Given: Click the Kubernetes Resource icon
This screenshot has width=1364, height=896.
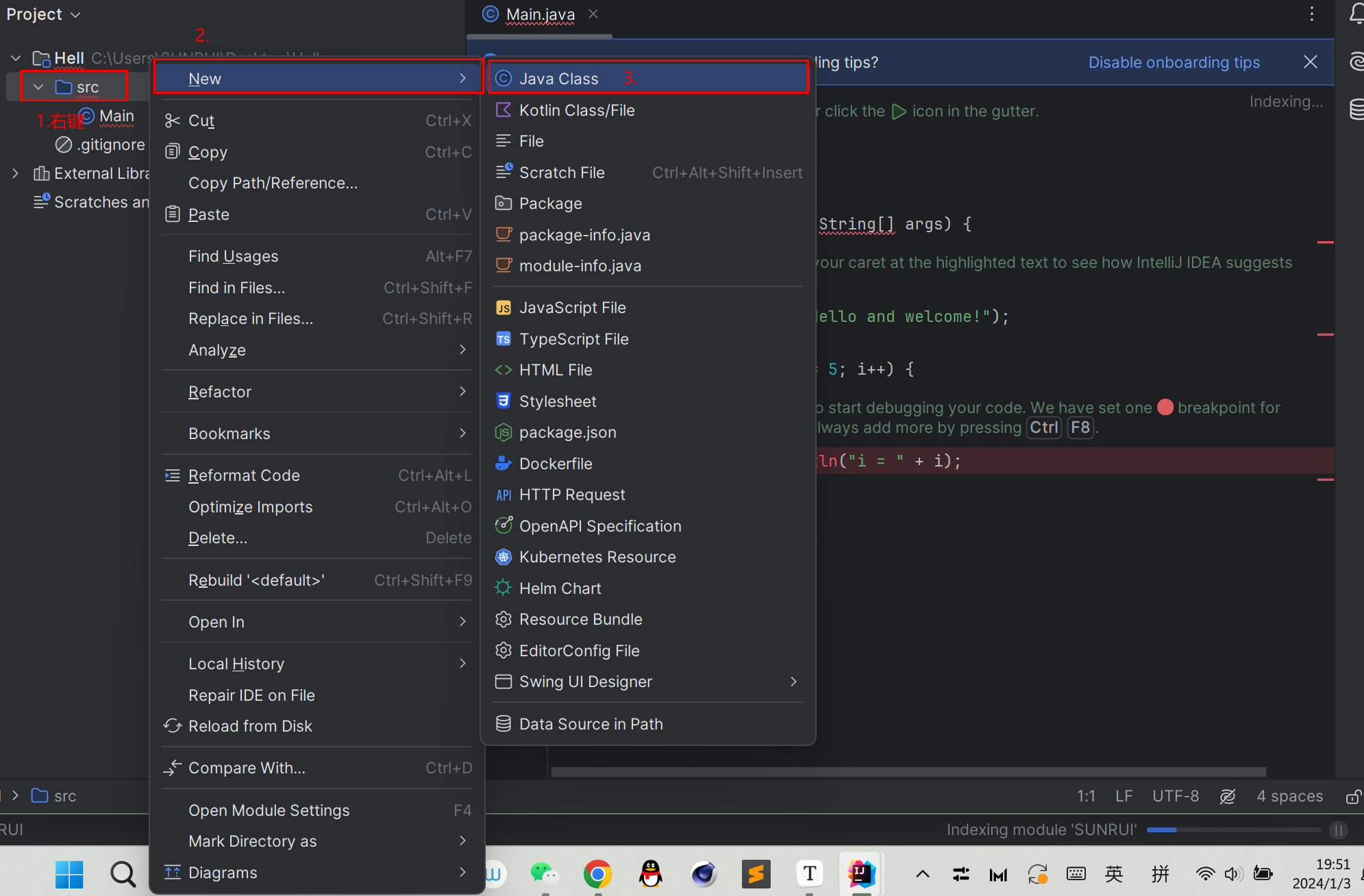Looking at the screenshot, I should (504, 557).
